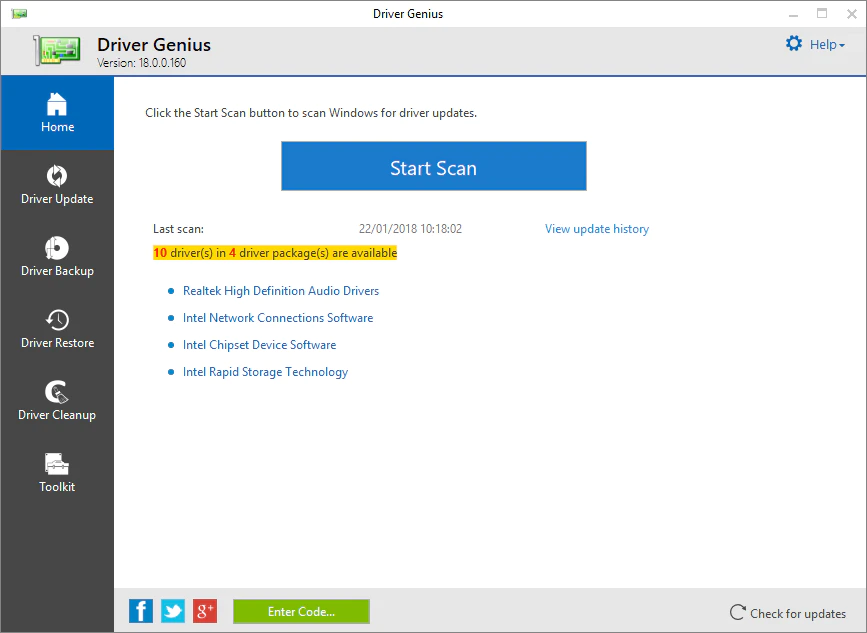Click the Check for updates text
The height and width of the screenshot is (633, 867).
coord(798,614)
